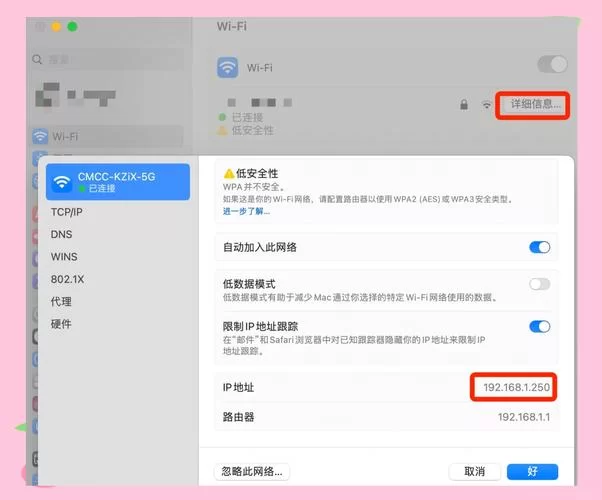Enable 低数据模式 switch
Screen dimensions: 602x500
click(539, 284)
